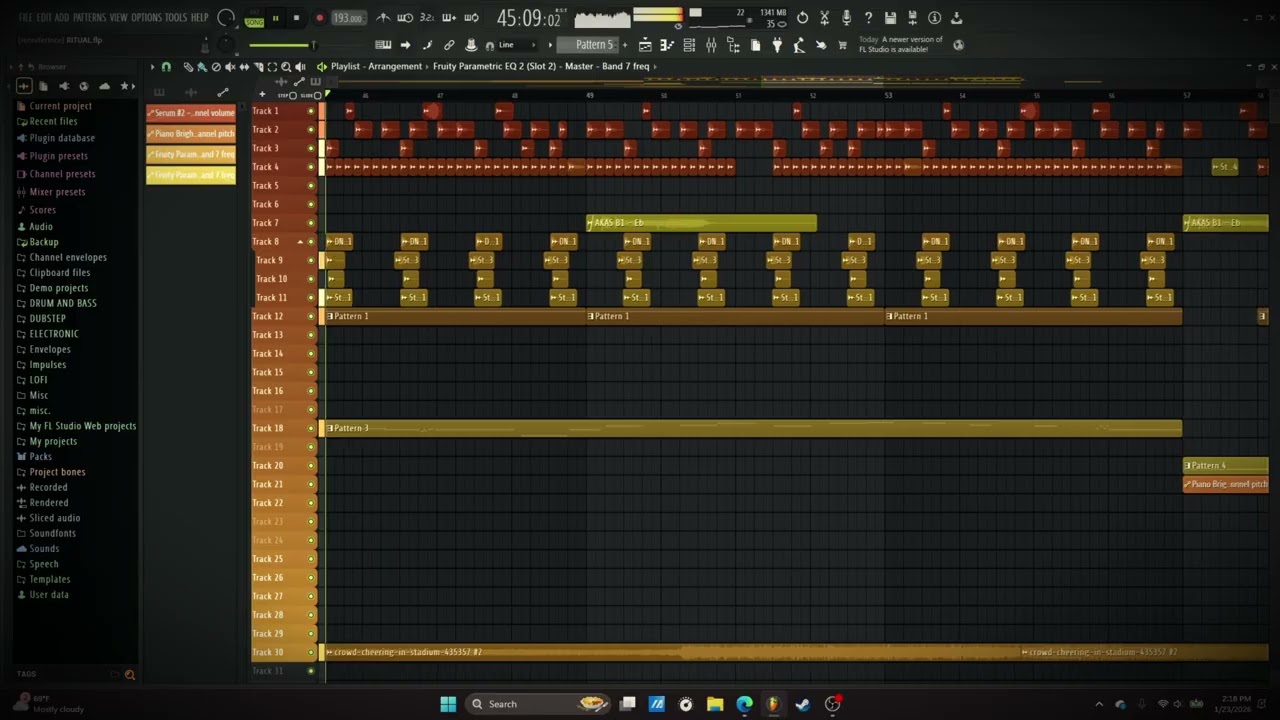Image resolution: width=1280 pixels, height=720 pixels.
Task: Toggle STEP editing mode checkbox
Action: click(294, 95)
